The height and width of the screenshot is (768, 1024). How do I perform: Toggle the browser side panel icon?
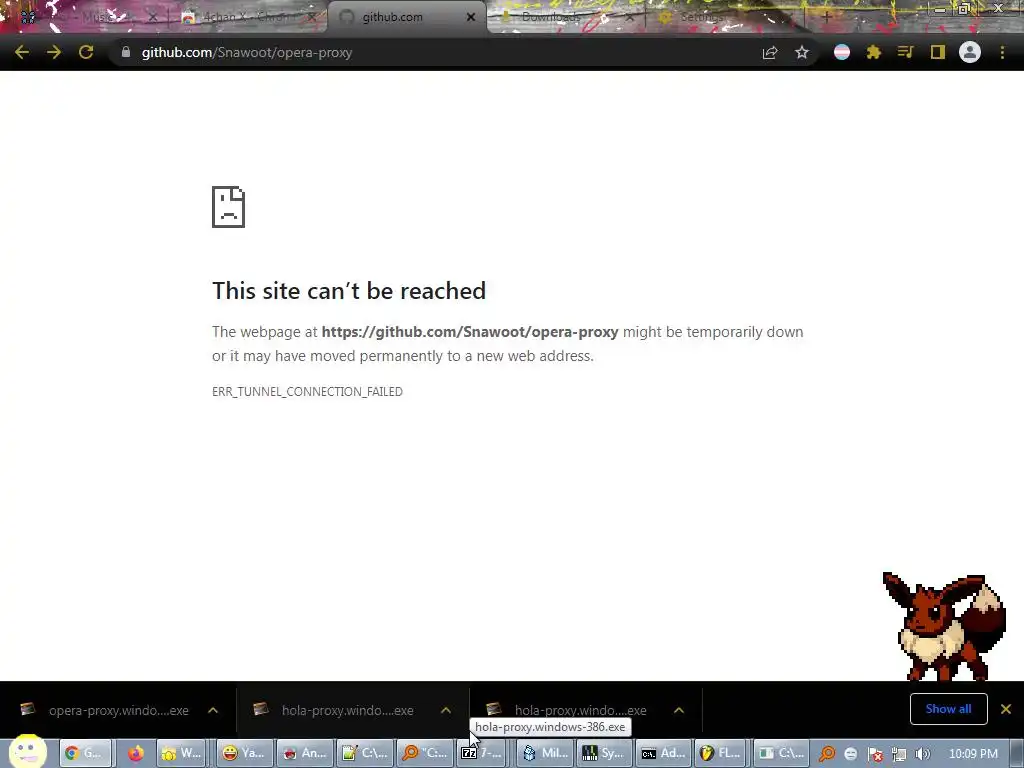pyautogui.click(x=938, y=52)
